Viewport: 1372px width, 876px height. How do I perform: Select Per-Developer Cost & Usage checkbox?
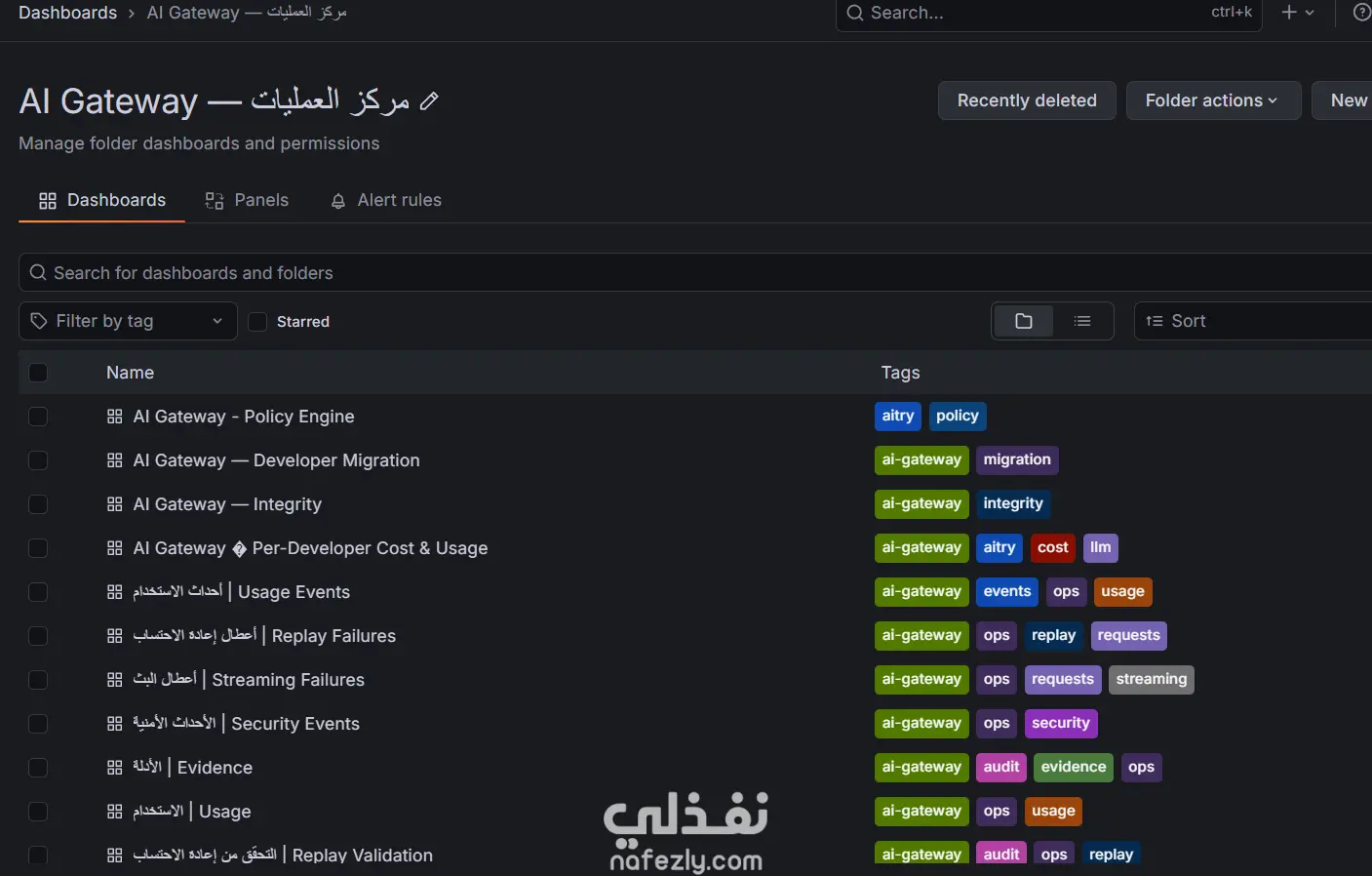(x=38, y=548)
